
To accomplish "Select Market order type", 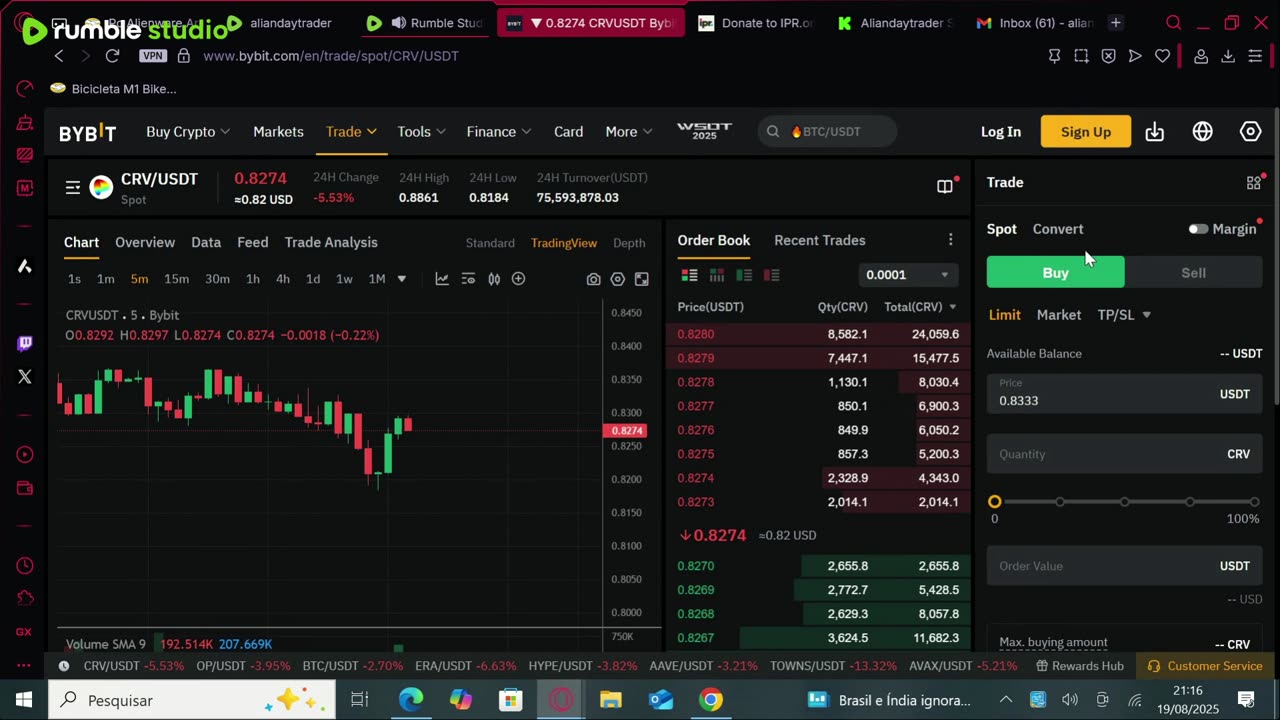I will [1059, 315].
